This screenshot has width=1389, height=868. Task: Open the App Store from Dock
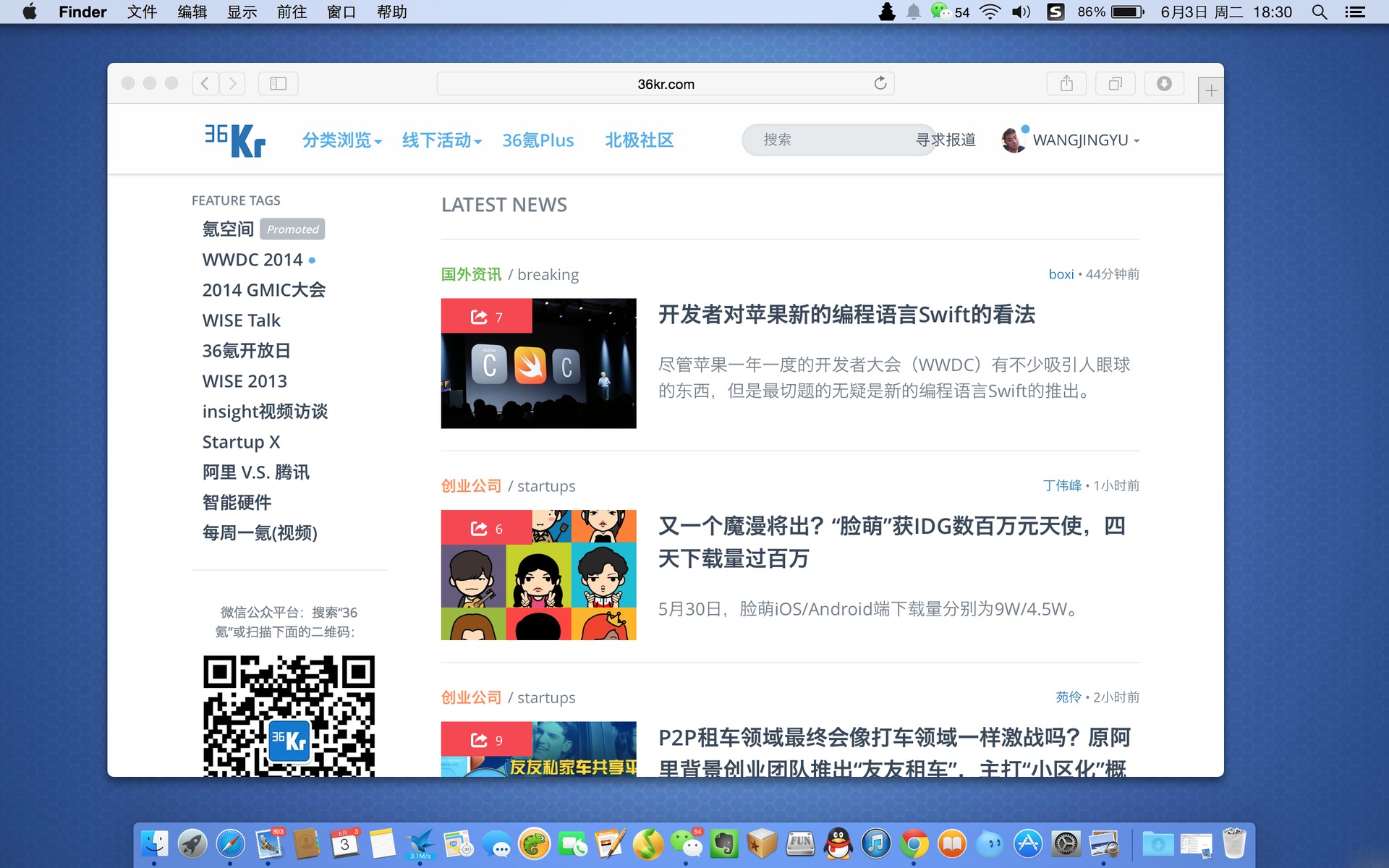coord(1028,843)
